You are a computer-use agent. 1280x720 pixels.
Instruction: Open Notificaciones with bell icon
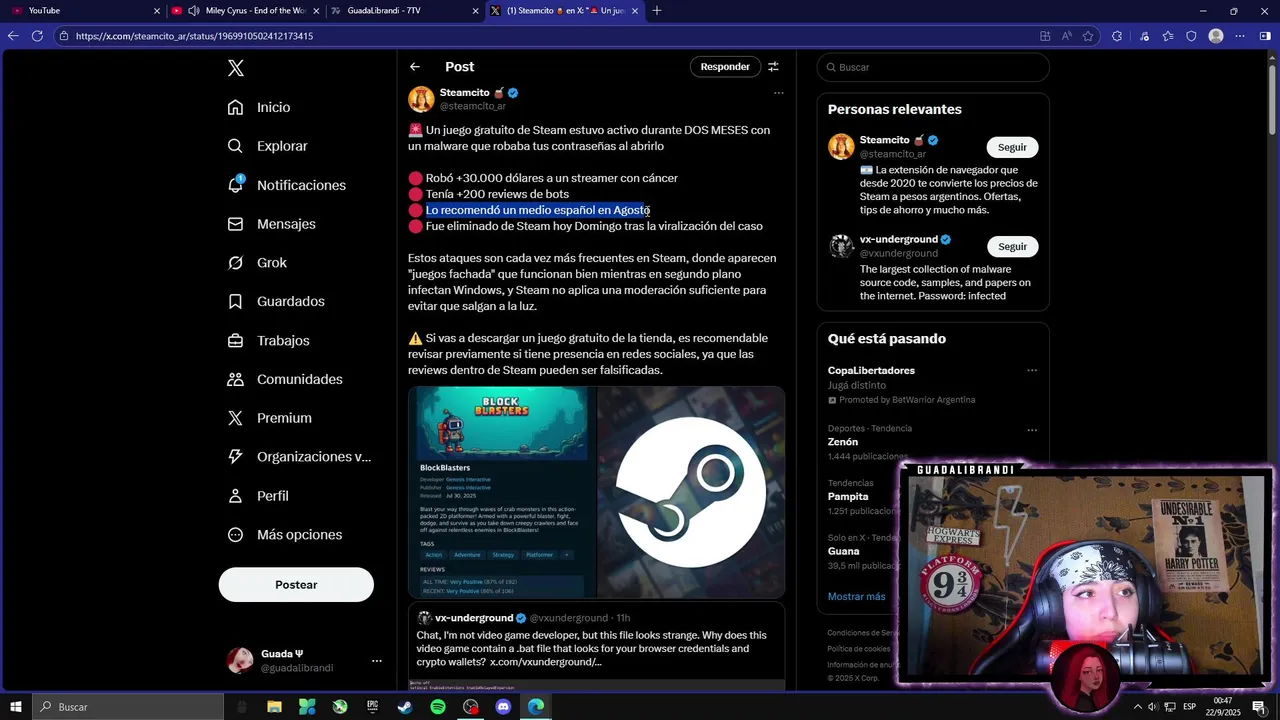286,185
